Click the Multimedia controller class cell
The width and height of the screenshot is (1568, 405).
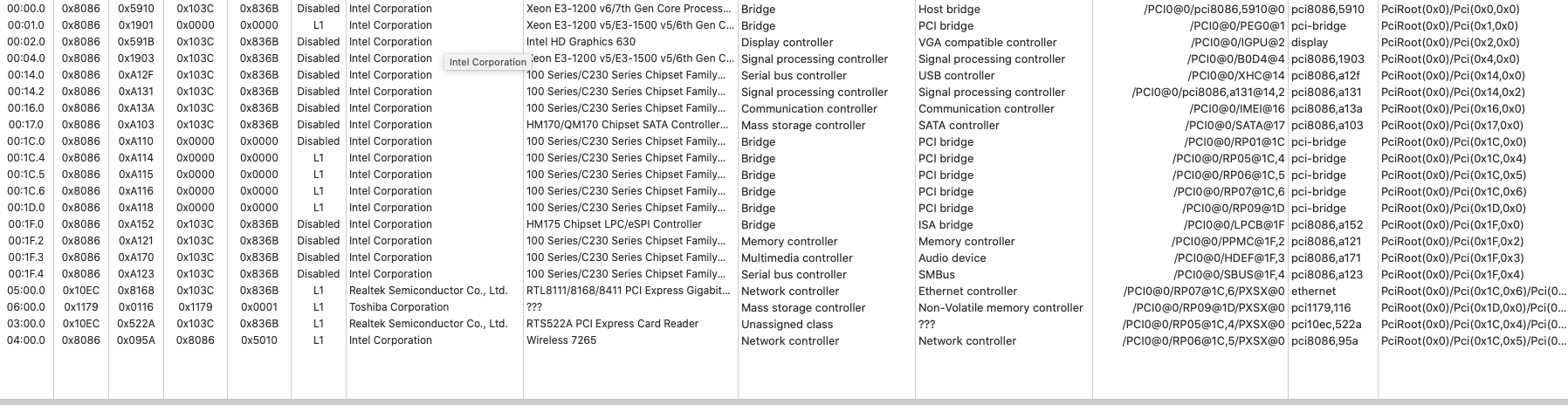[796, 257]
